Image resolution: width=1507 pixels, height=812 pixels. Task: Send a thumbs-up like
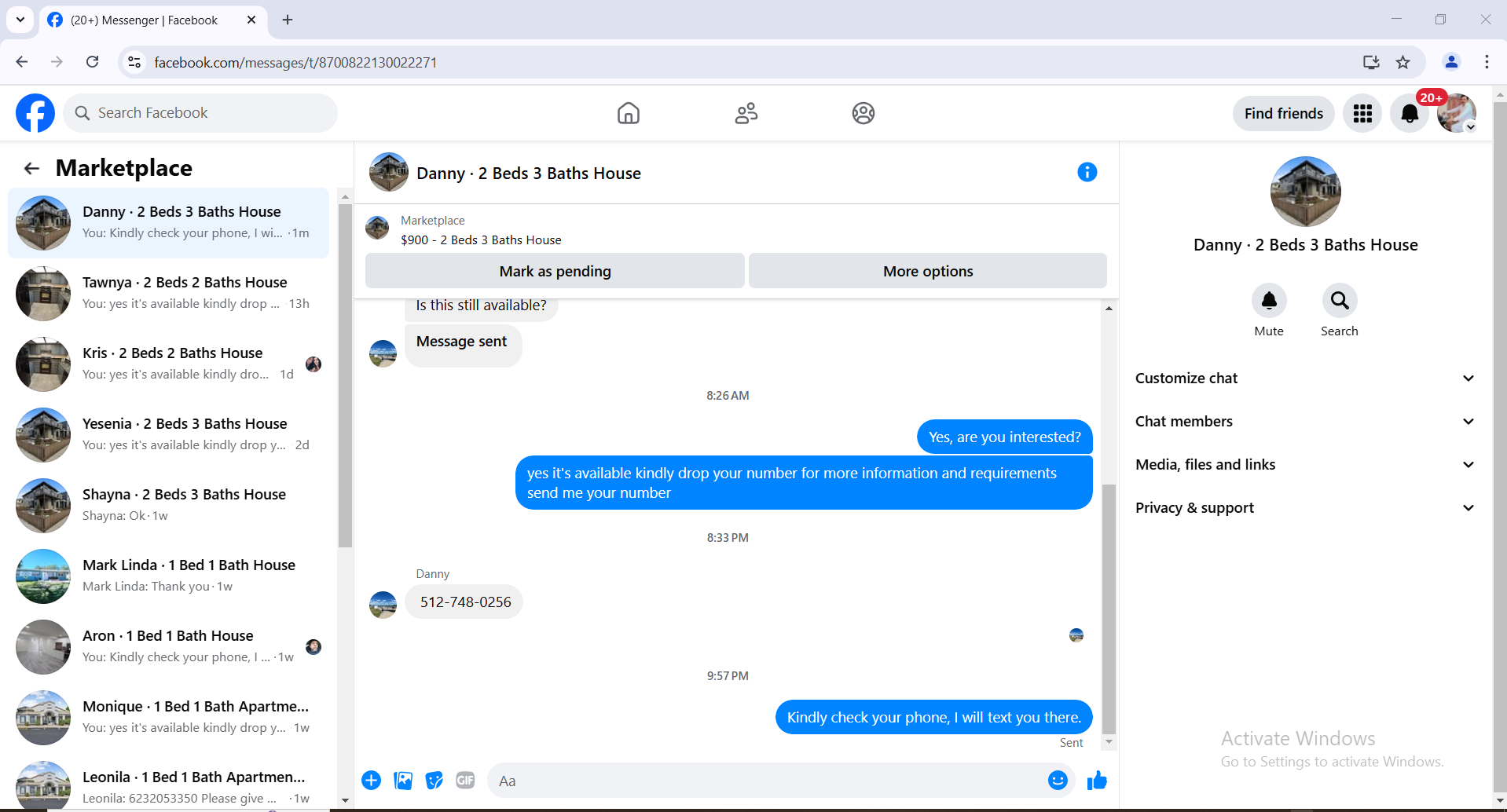[1097, 781]
